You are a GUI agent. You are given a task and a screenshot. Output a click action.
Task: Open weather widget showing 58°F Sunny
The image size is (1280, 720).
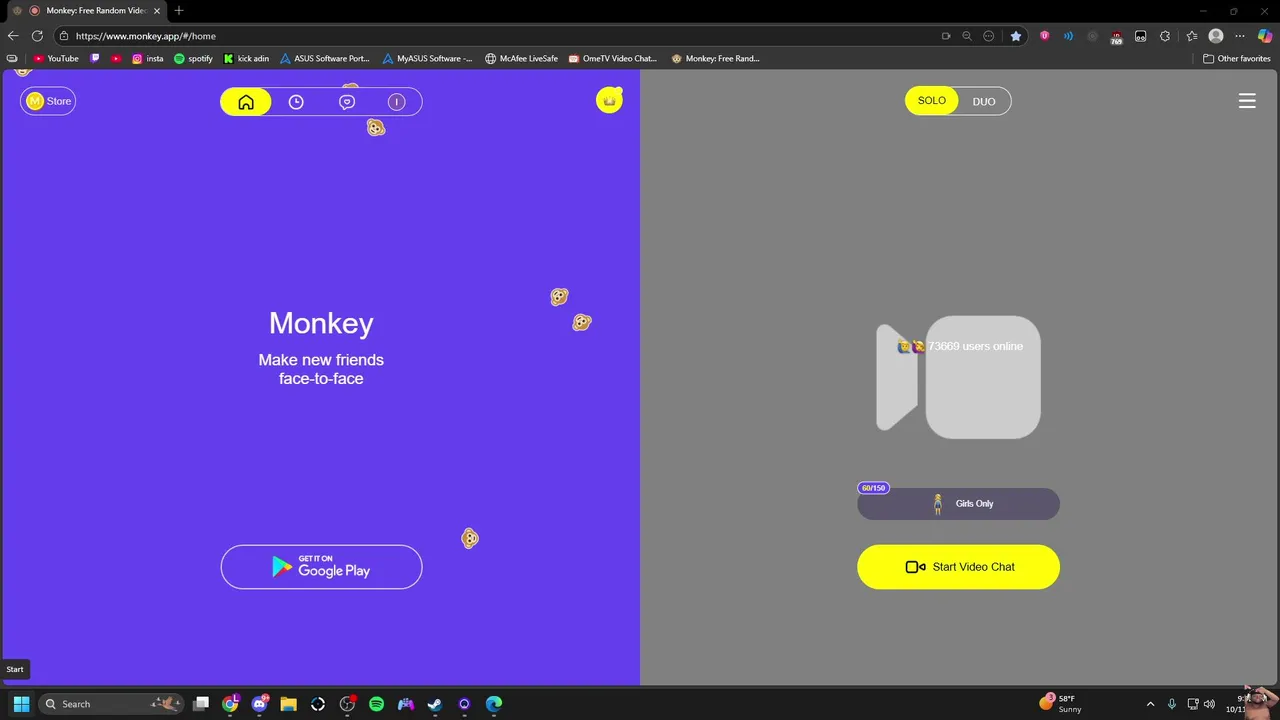pos(1060,703)
